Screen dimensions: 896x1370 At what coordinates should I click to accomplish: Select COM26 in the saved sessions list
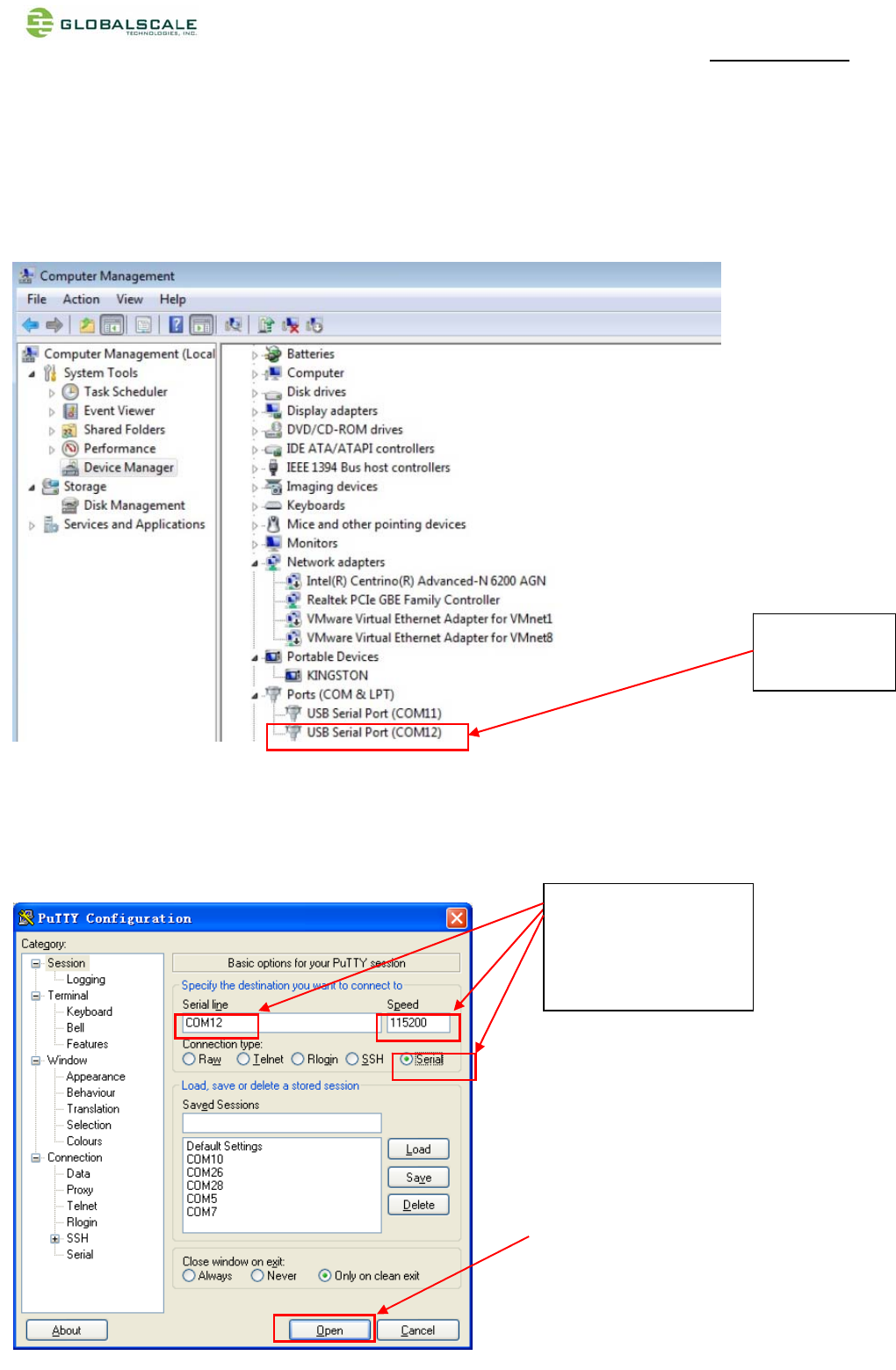205,1172
